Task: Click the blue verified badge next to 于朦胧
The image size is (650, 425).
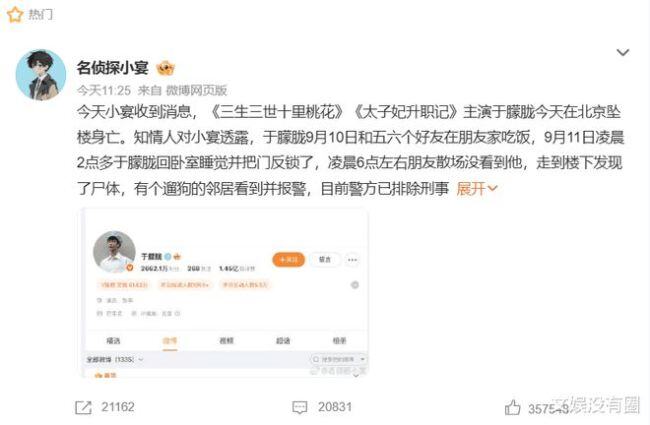Action: (x=168, y=256)
